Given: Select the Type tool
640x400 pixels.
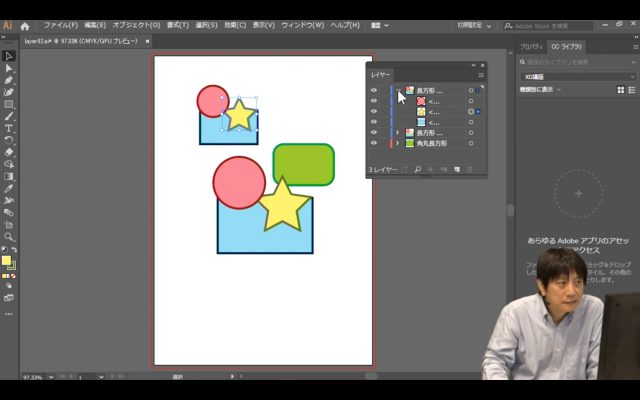Looking at the screenshot, I should pos(9,128).
